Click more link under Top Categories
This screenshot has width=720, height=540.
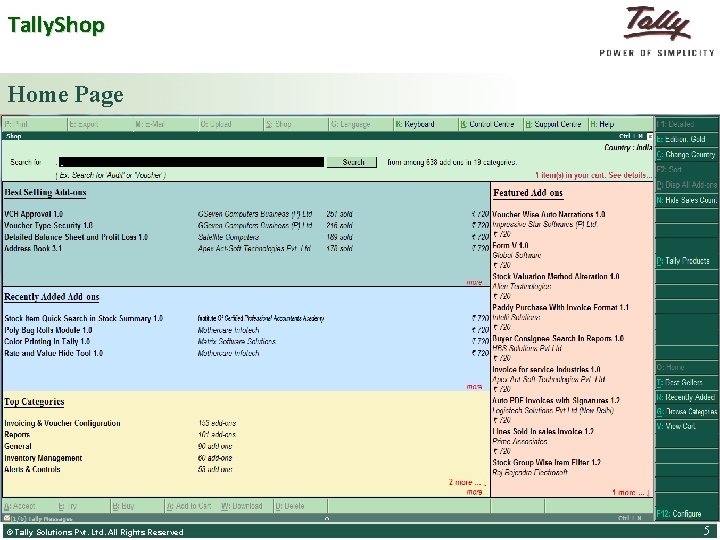point(474,492)
